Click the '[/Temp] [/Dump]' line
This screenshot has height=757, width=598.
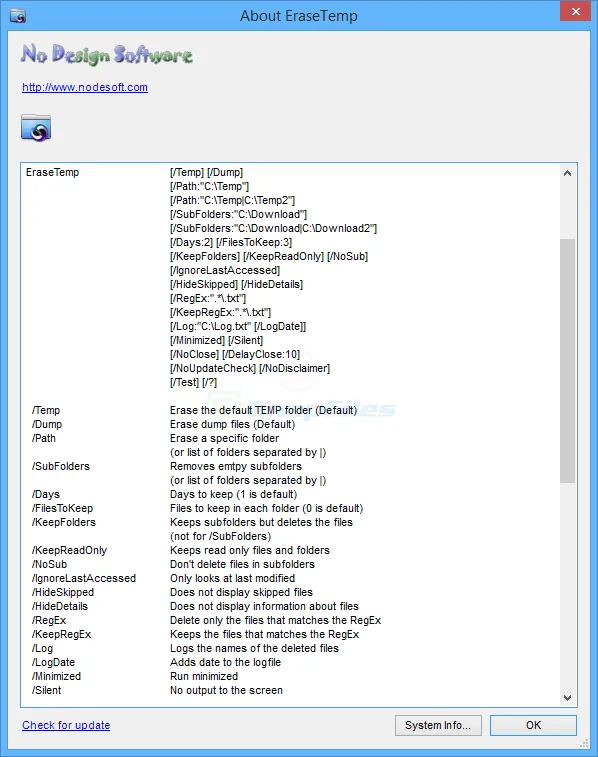pyautogui.click(x=207, y=172)
